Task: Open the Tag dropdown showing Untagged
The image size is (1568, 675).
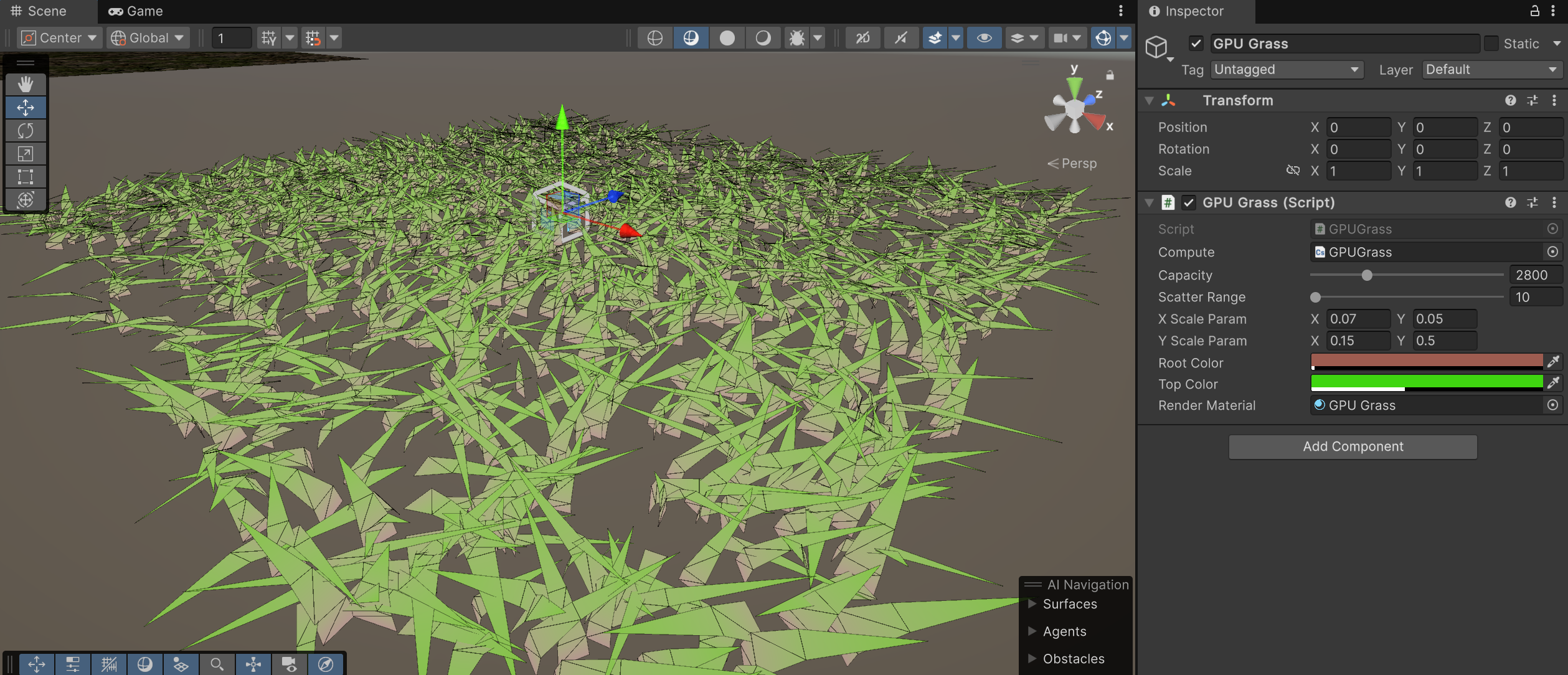Action: pos(1287,70)
